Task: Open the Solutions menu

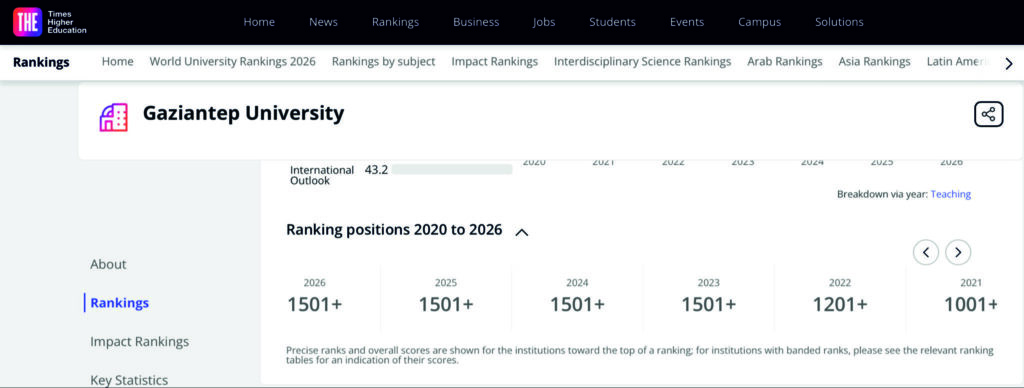Action: click(839, 22)
